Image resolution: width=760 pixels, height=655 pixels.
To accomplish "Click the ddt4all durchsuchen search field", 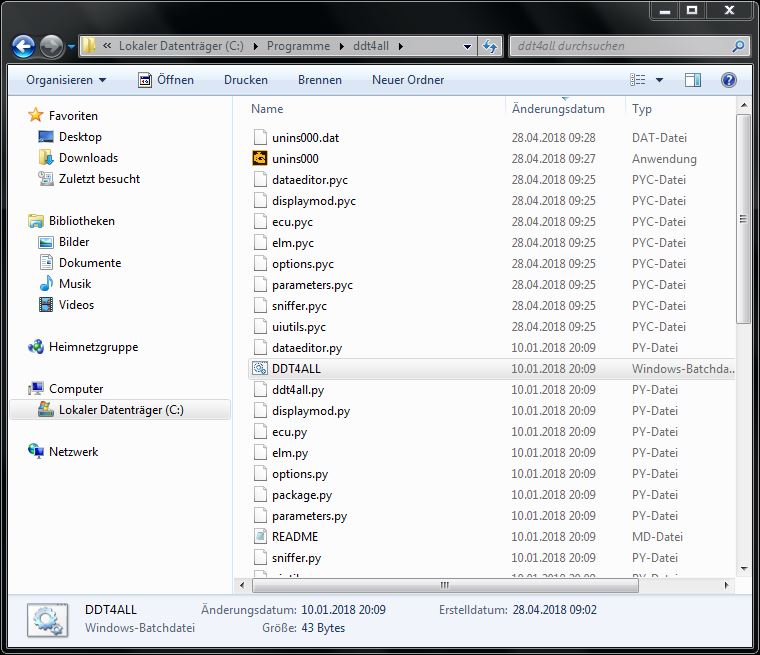I will 620,46.
